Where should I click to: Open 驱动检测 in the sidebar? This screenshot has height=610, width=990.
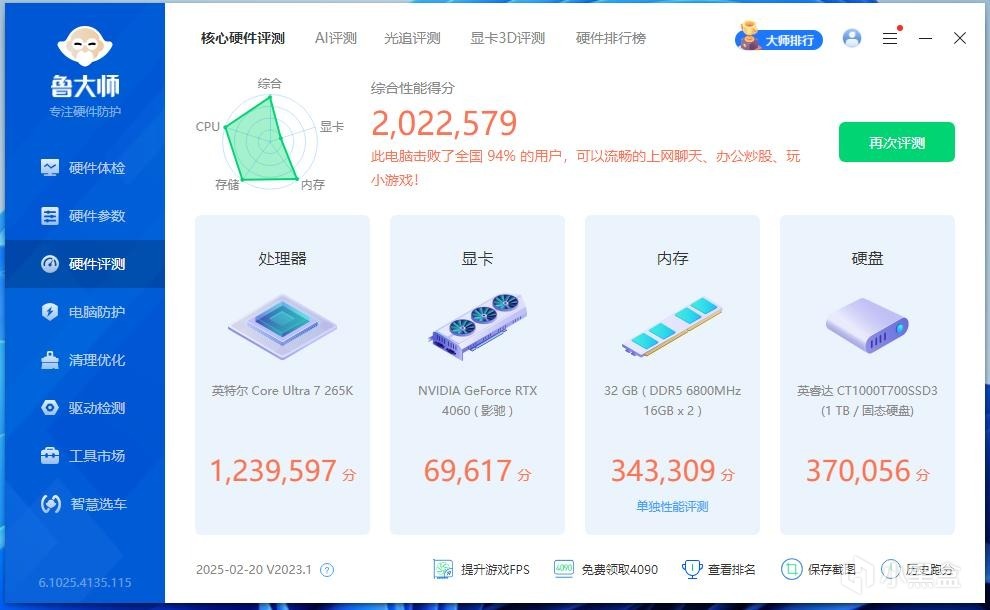[85, 408]
